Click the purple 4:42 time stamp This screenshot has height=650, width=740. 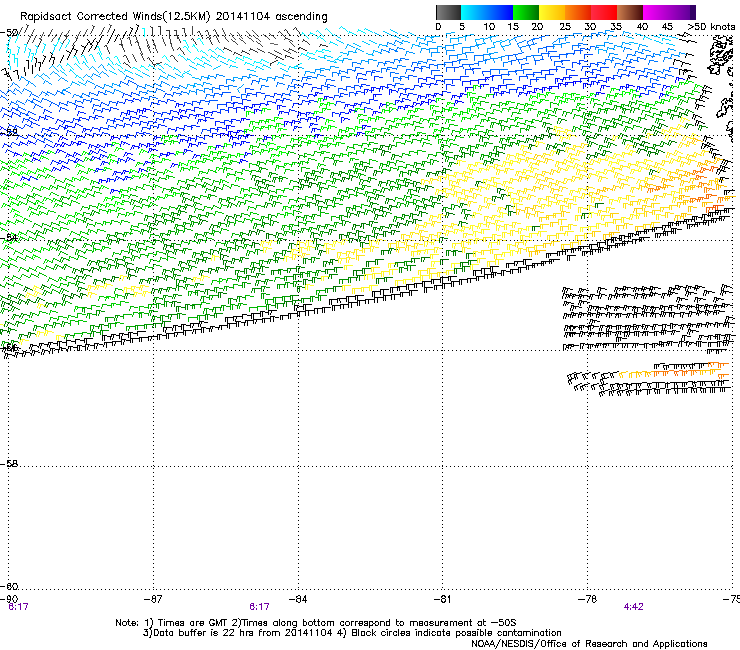(x=633, y=607)
